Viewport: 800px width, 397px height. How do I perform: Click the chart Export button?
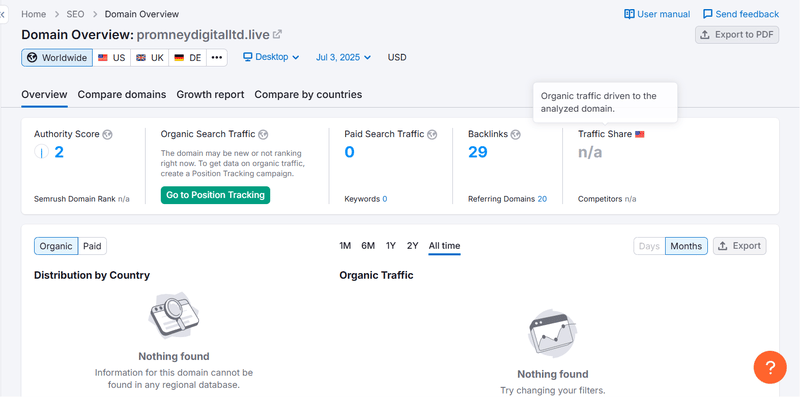pyautogui.click(x=739, y=246)
